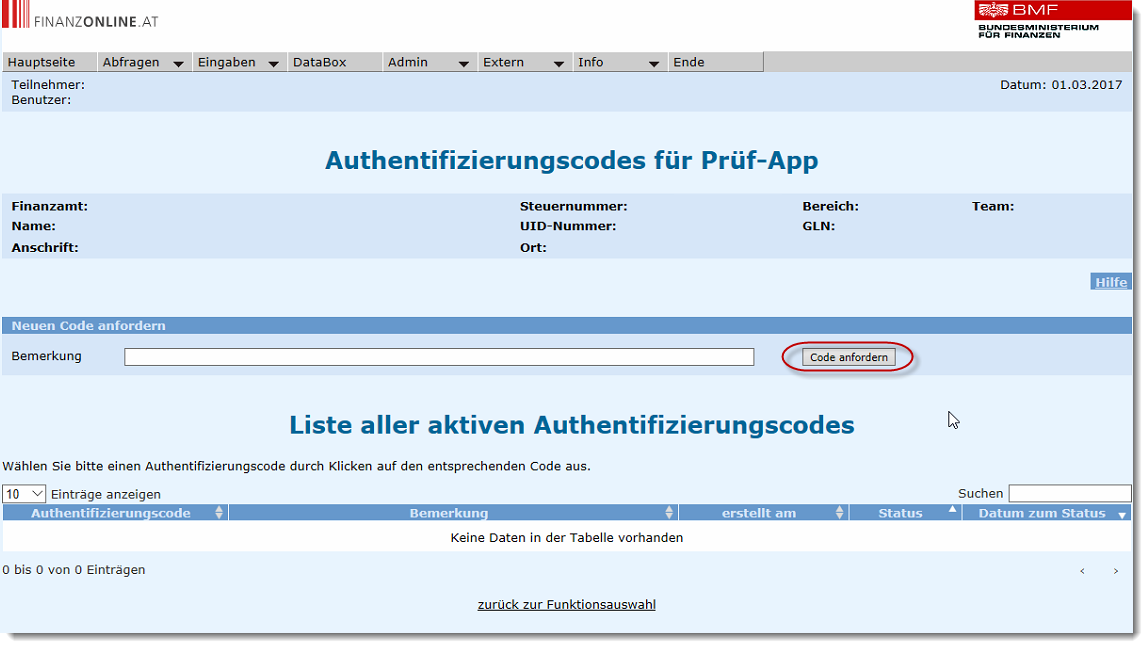Click the FinanzOnline.at logo
The height and width of the screenshot is (648, 1148).
(x=81, y=19)
